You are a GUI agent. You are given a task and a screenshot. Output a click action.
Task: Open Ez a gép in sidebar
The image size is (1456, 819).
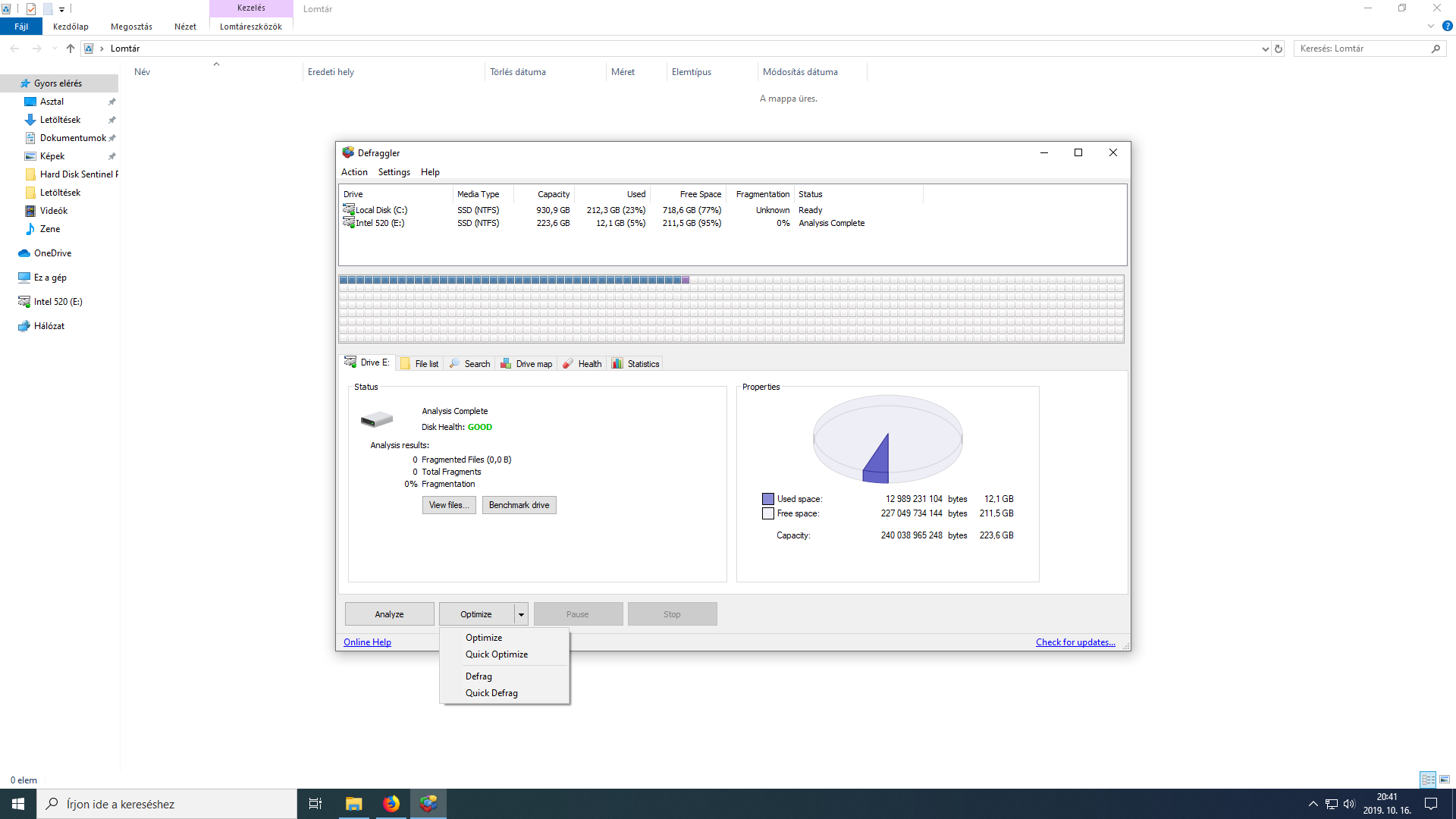pos(50,278)
